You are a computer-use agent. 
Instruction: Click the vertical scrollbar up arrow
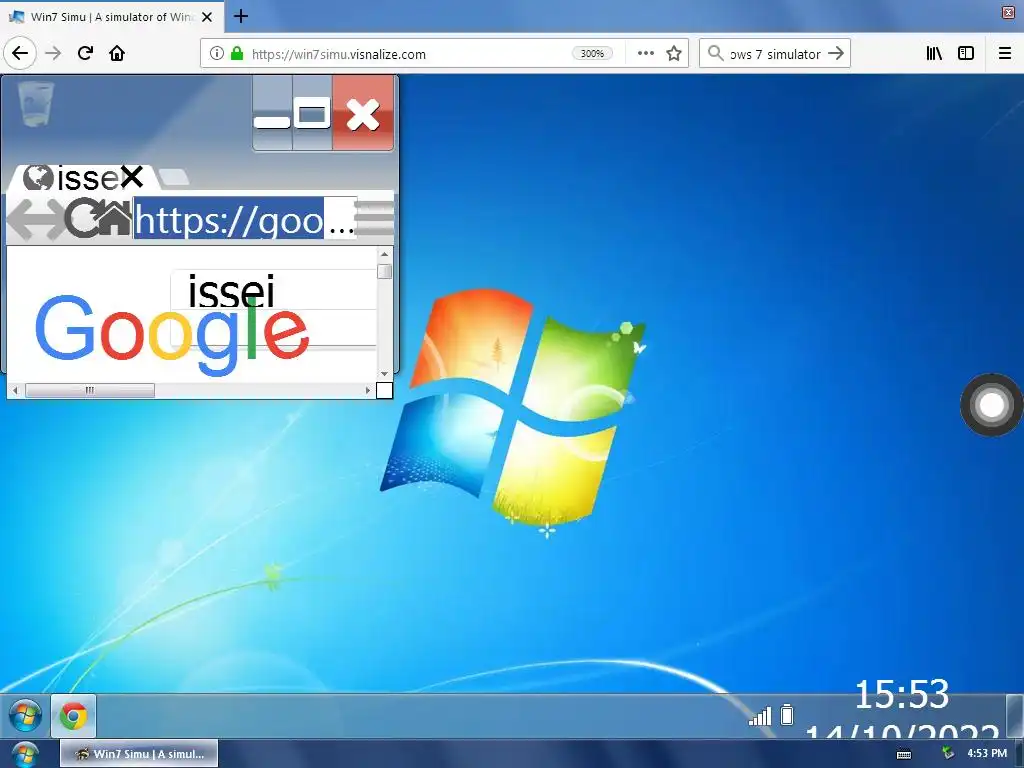click(x=385, y=255)
